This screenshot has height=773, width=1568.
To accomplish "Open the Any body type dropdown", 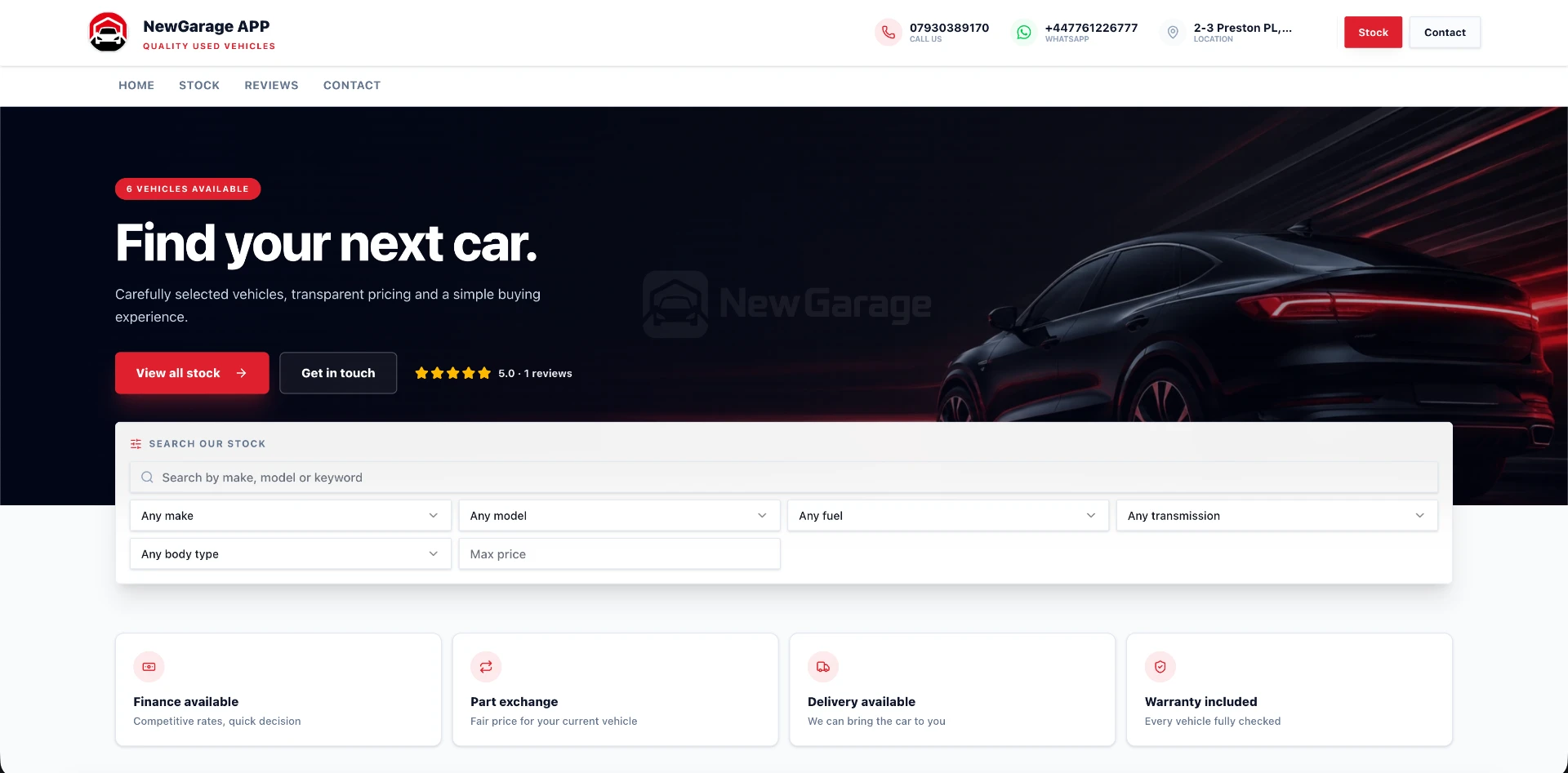I will [291, 554].
